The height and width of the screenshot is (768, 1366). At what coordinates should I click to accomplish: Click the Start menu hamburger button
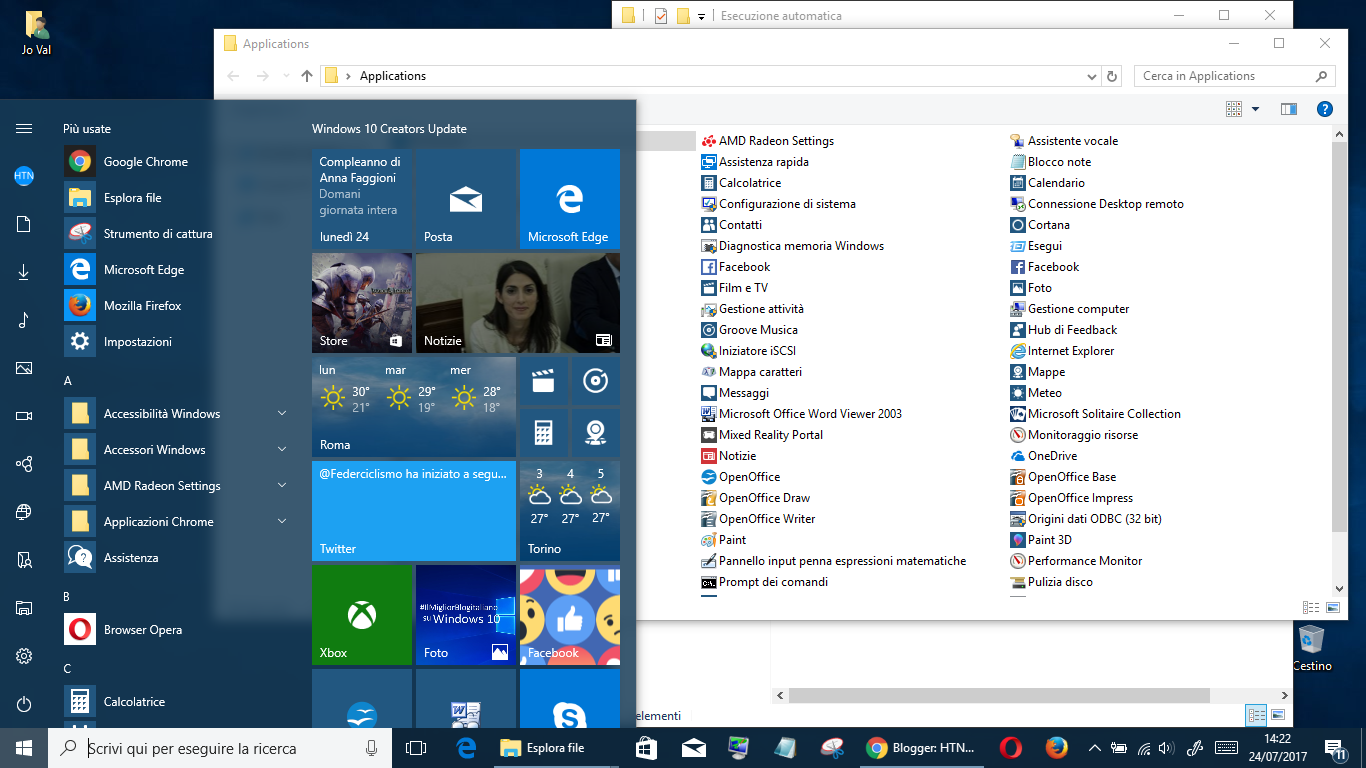24,129
